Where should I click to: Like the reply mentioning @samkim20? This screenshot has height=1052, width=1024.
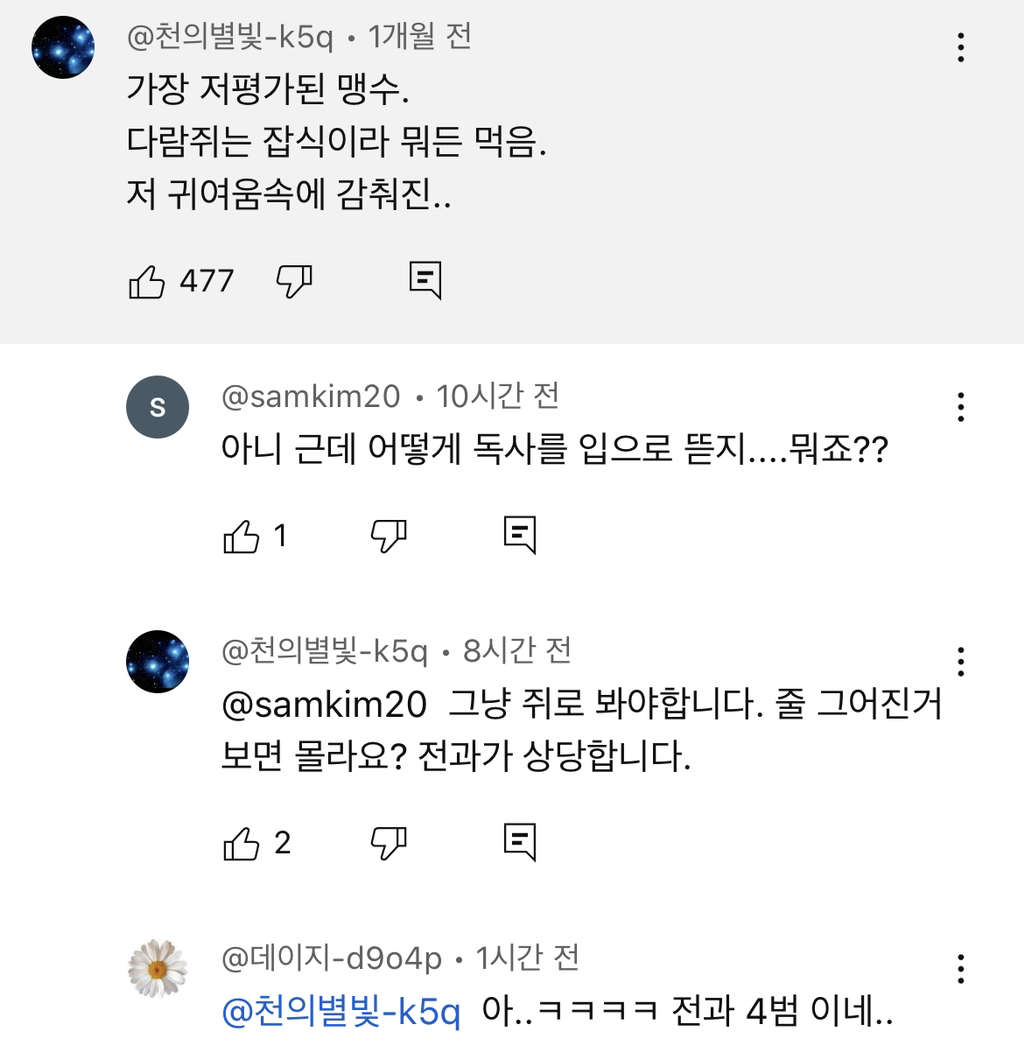click(x=241, y=842)
